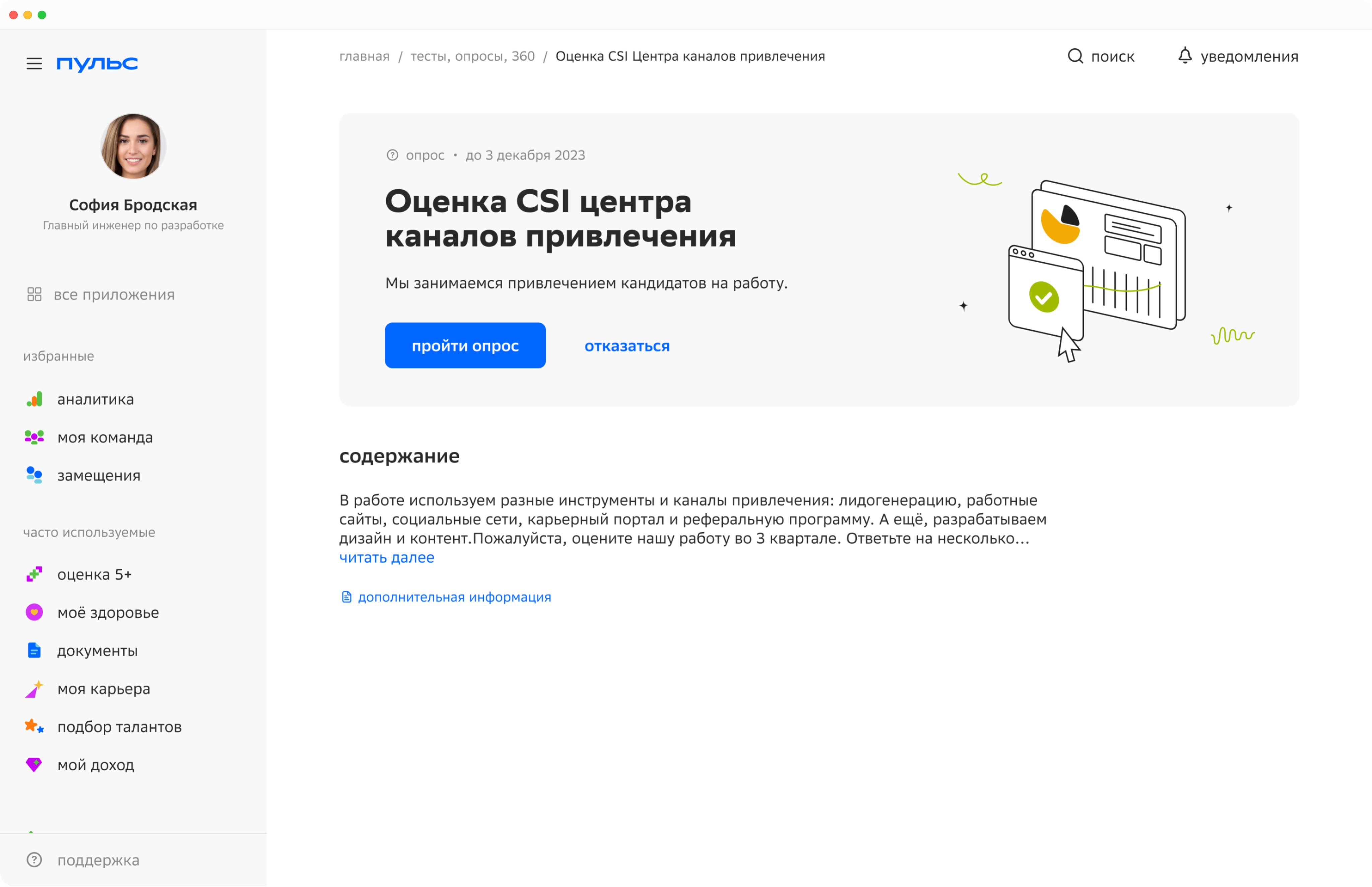The height and width of the screenshot is (887, 1372).
Task: Click the отказаться link
Action: tap(627, 346)
